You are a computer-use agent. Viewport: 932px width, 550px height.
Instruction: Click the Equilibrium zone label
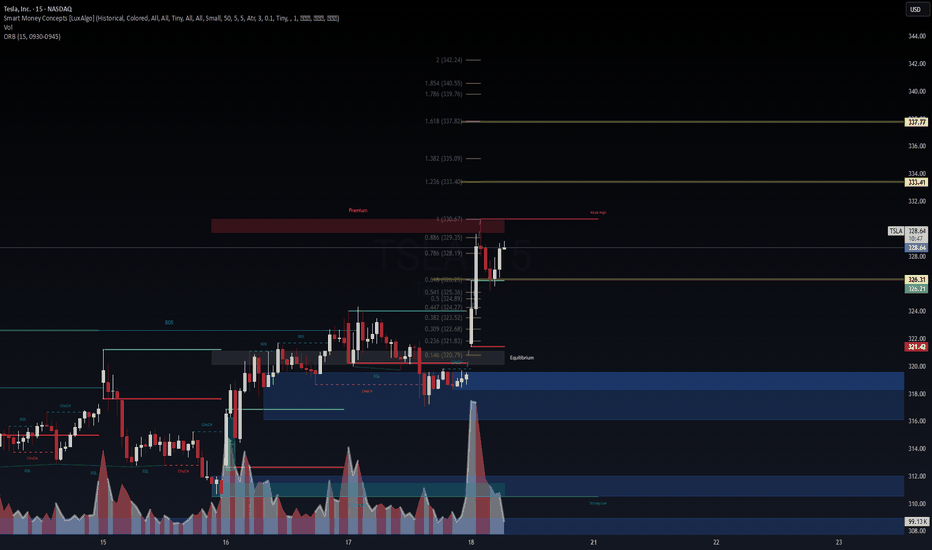(522, 357)
